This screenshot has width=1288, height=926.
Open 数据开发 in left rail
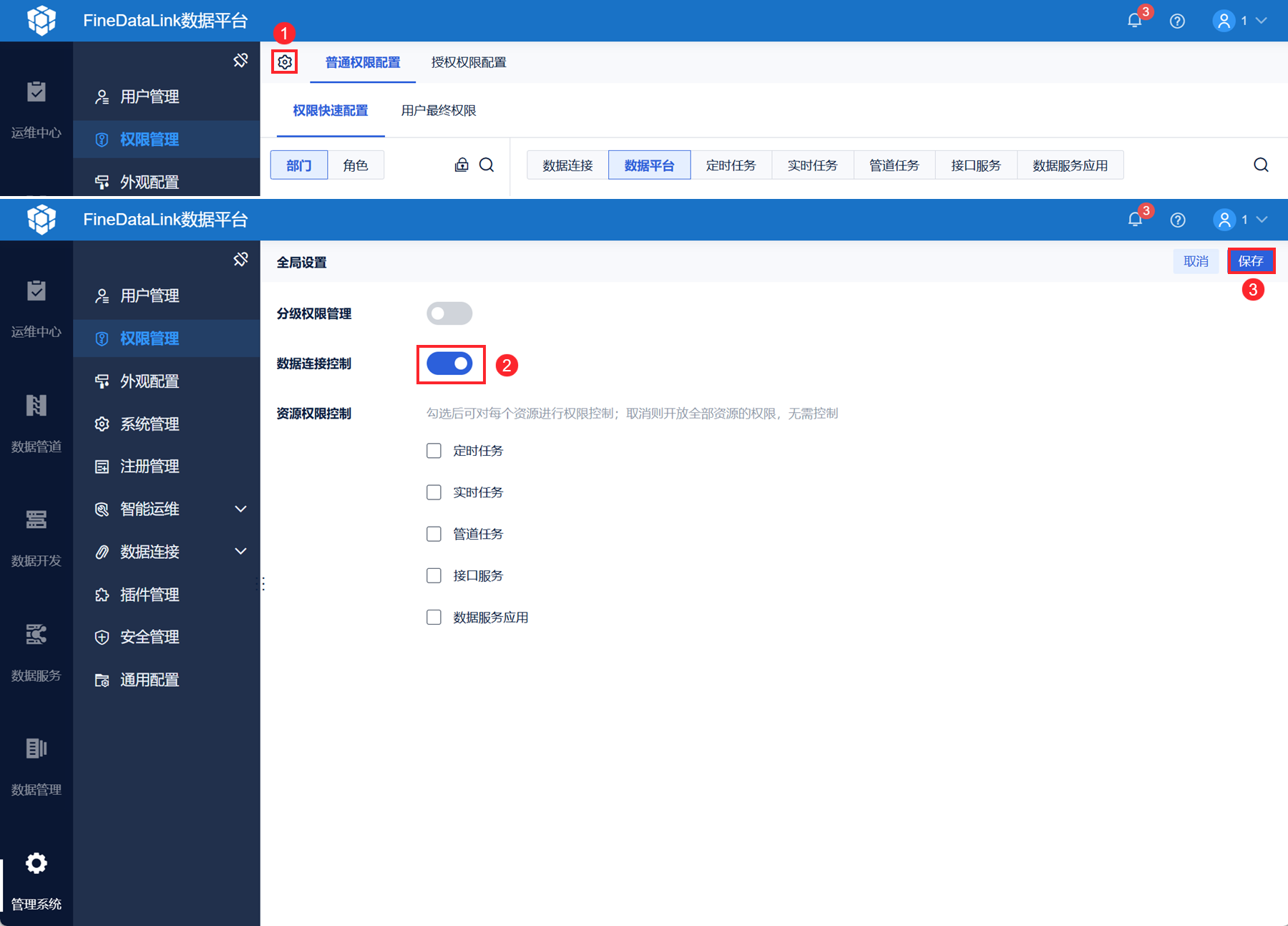(36, 537)
